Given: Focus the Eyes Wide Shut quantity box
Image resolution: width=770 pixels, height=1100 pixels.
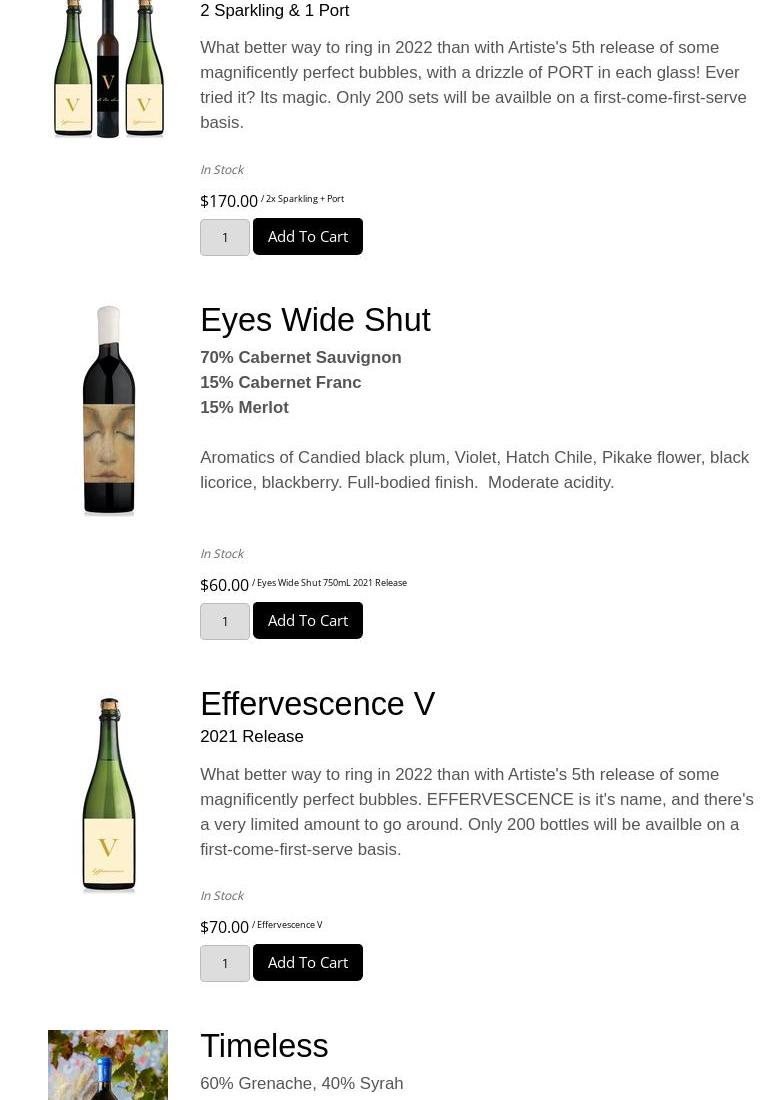Looking at the screenshot, I should pyautogui.click(x=225, y=622).
